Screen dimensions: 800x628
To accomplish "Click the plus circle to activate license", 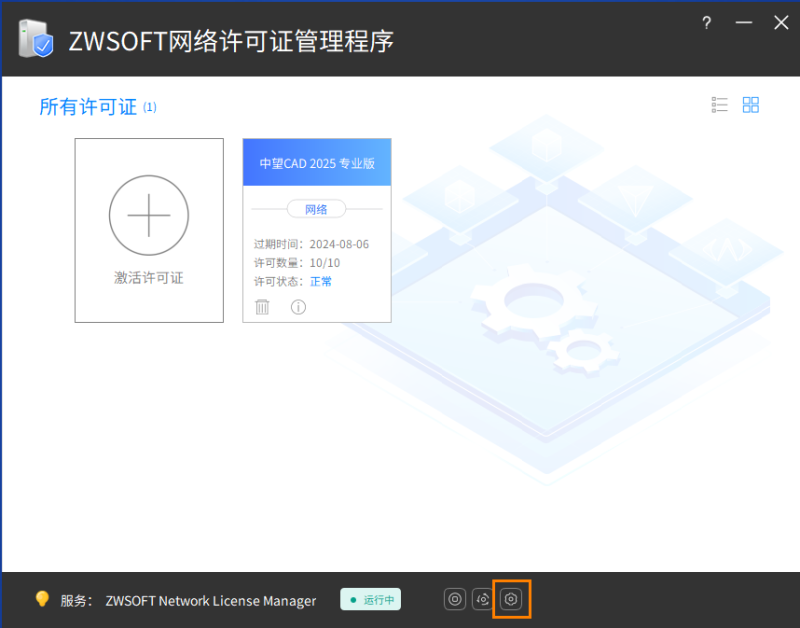I will (148, 214).
